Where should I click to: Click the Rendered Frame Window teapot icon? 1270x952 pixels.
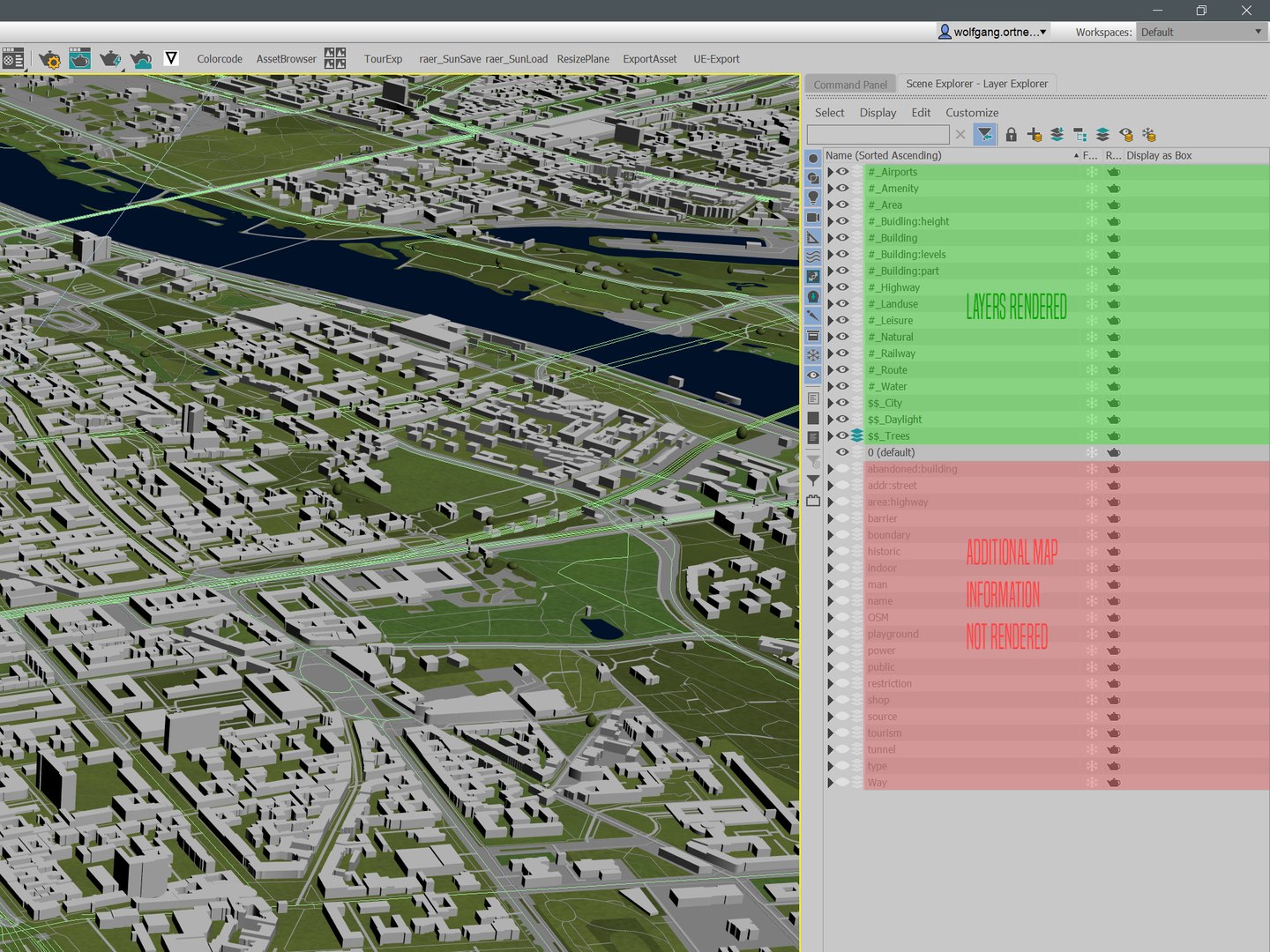pos(79,59)
